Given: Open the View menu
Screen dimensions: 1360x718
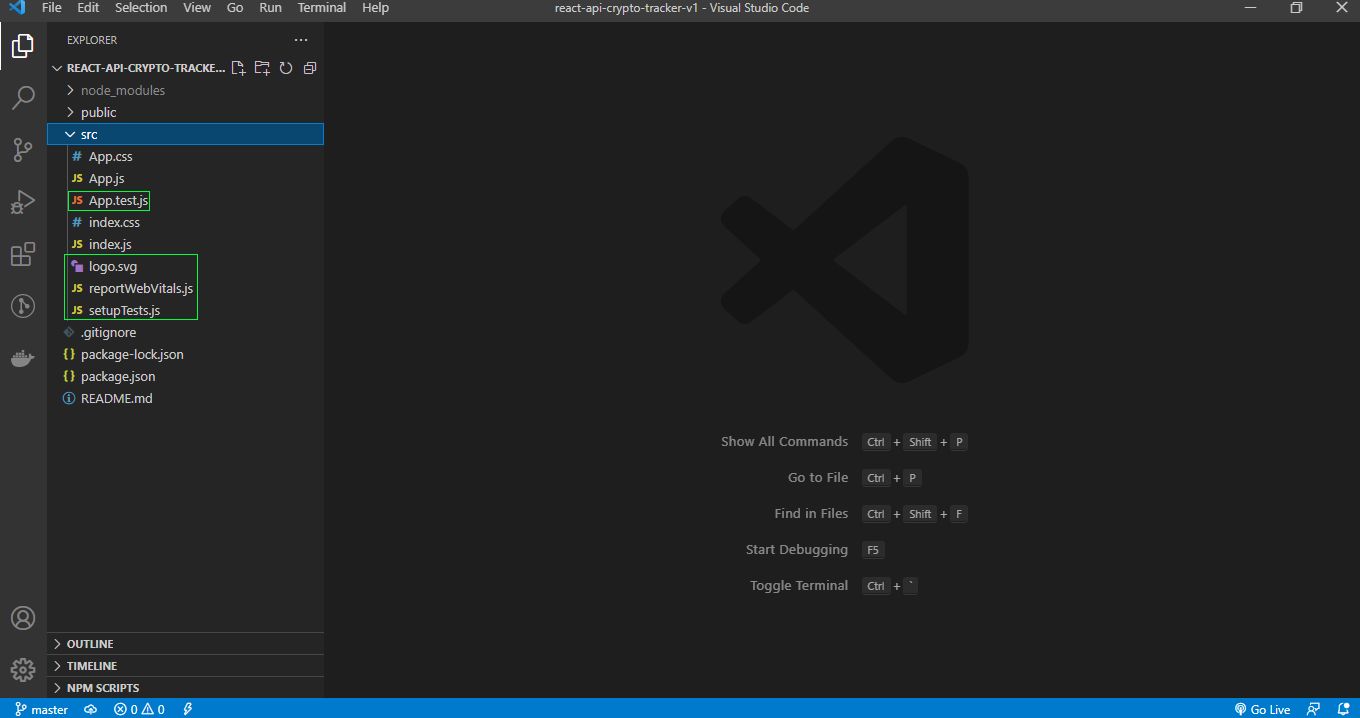Looking at the screenshot, I should click(197, 8).
